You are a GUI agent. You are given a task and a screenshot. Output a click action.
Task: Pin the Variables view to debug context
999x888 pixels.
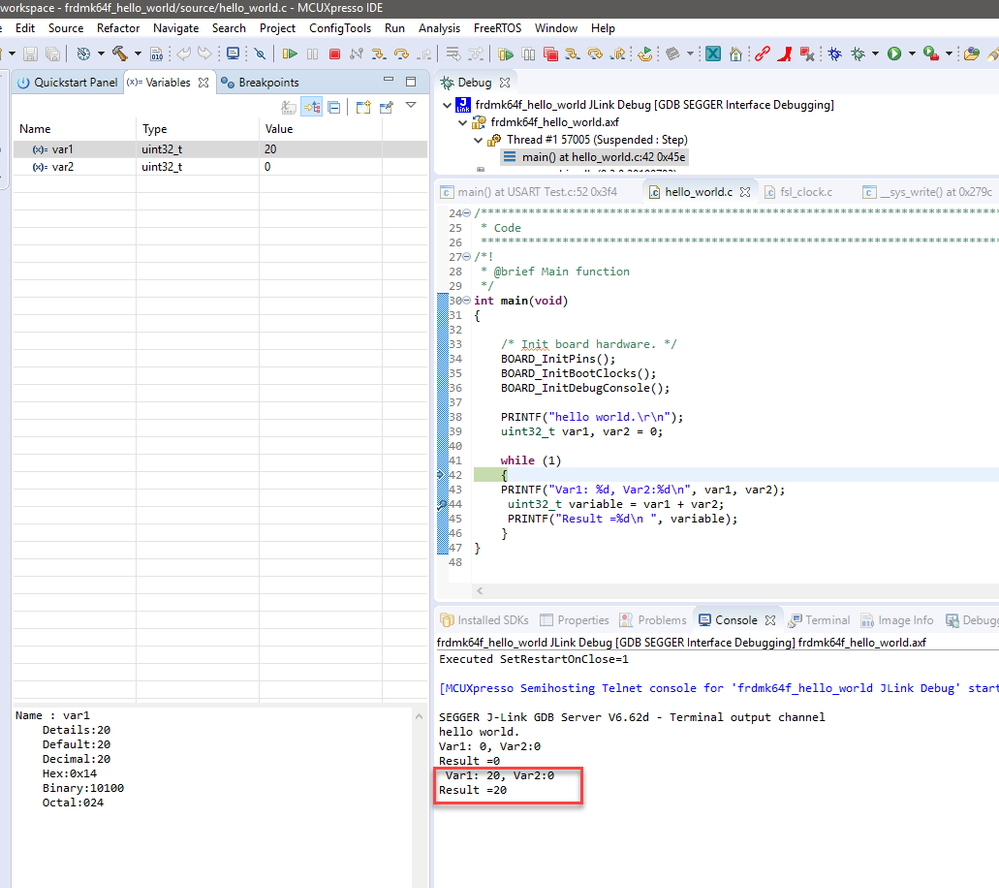(x=386, y=107)
